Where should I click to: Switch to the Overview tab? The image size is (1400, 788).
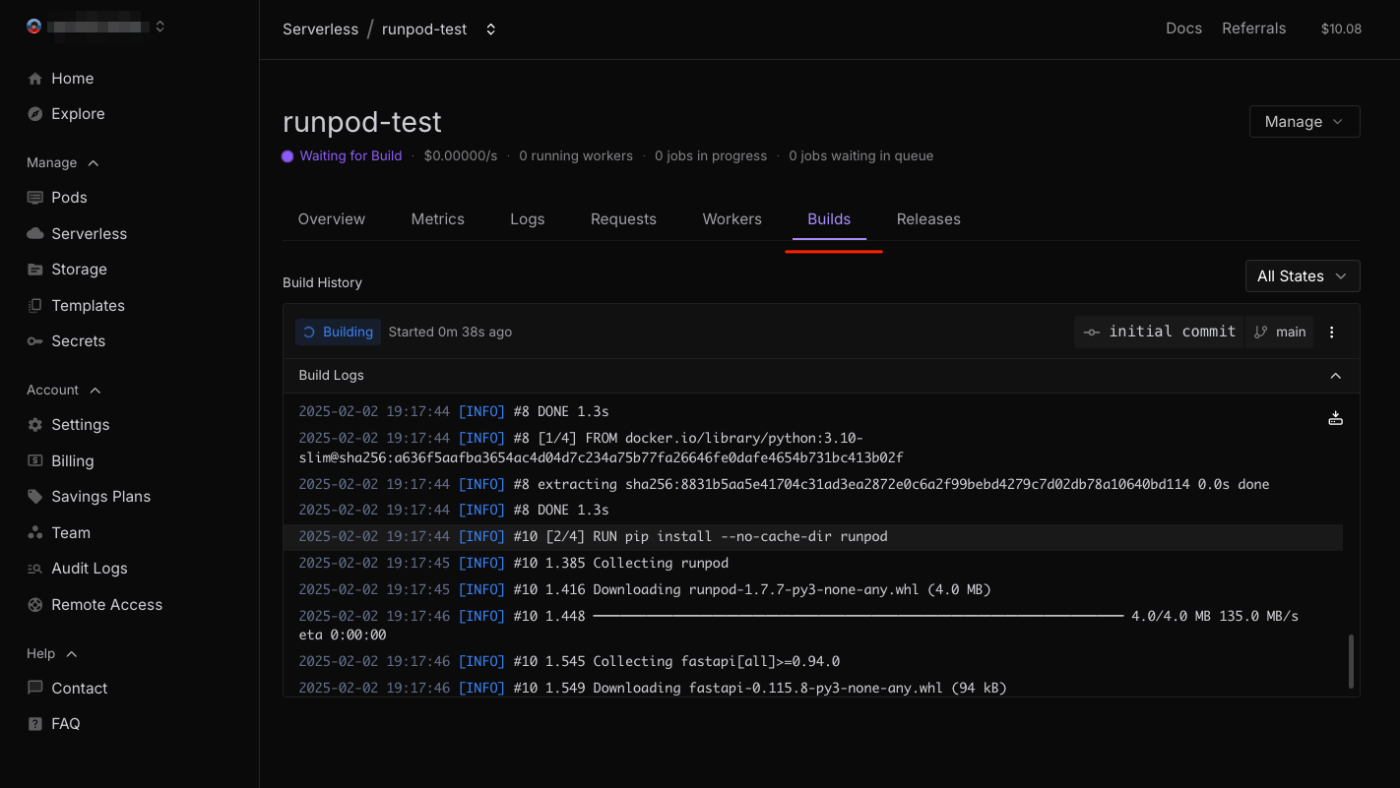[332, 219]
